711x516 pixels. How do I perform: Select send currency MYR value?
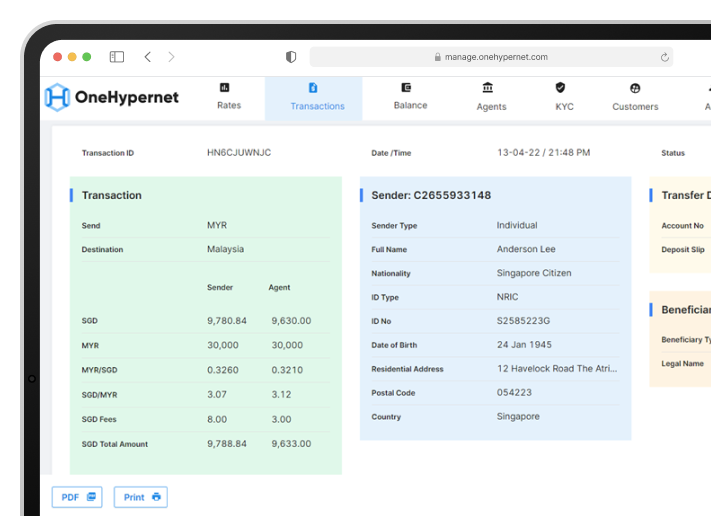click(217, 225)
